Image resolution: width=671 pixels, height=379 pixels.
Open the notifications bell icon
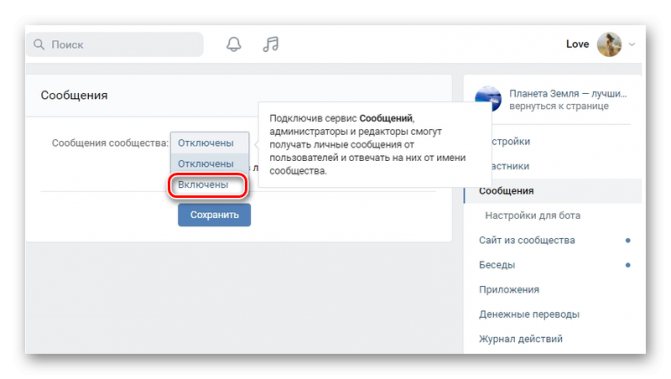pyautogui.click(x=234, y=44)
